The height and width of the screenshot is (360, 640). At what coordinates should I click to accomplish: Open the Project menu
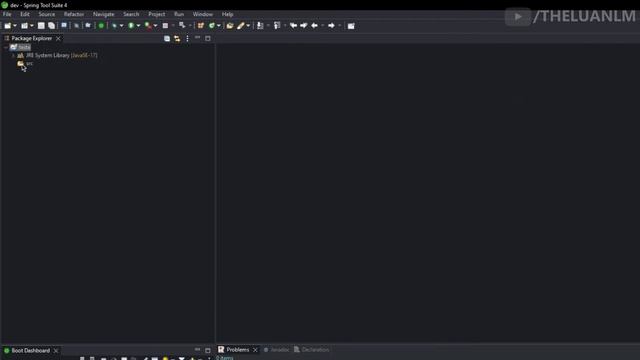[157, 14]
